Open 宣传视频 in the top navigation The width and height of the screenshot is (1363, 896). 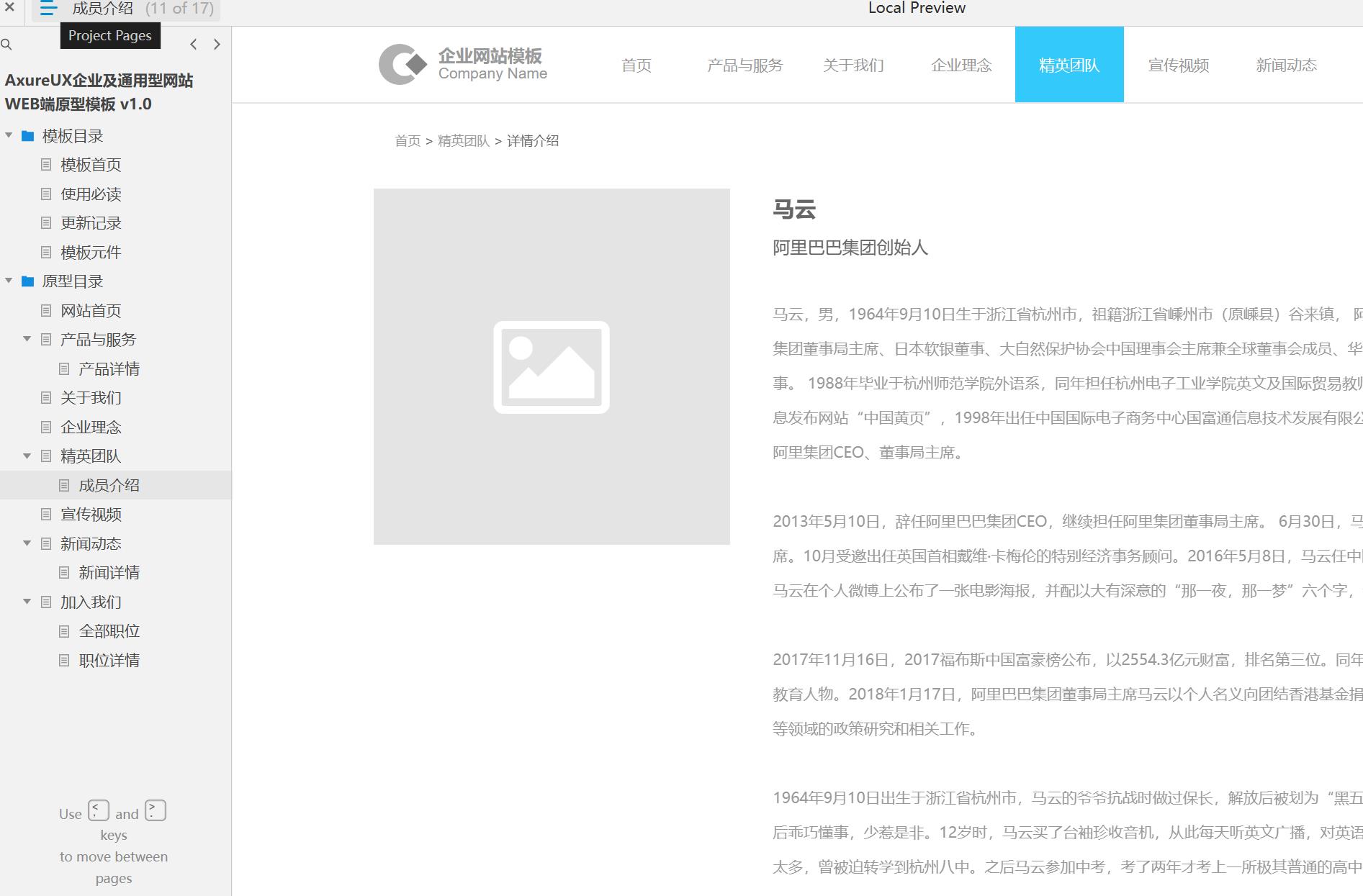1179,65
